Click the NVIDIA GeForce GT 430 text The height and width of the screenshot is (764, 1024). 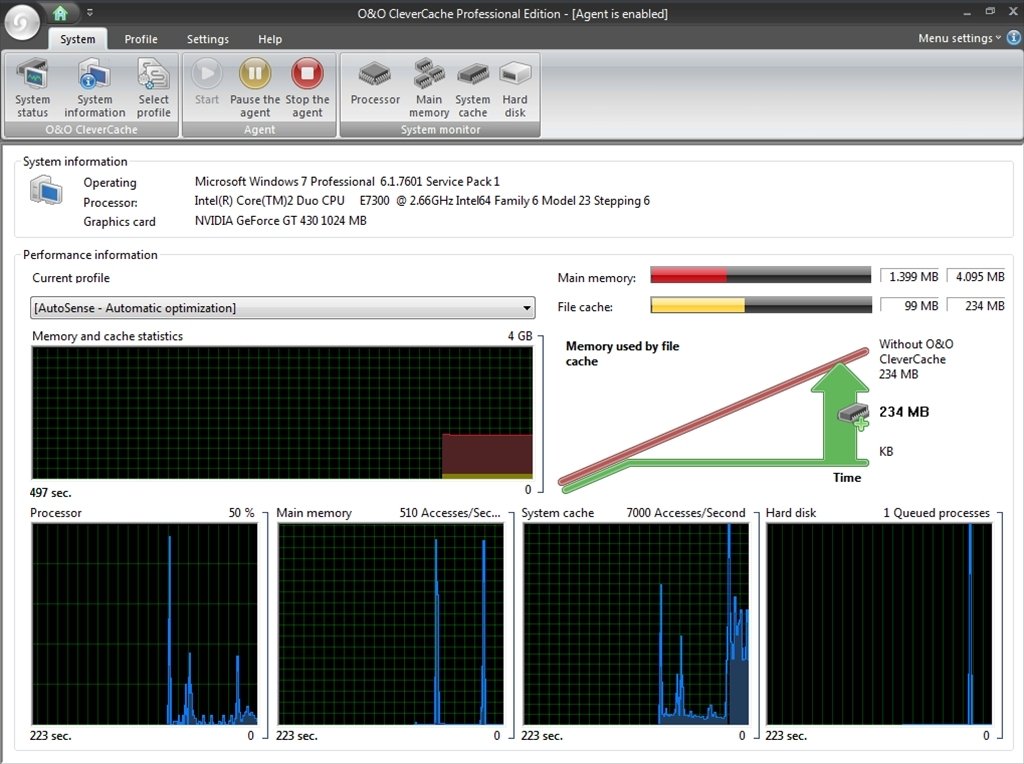tap(280, 221)
